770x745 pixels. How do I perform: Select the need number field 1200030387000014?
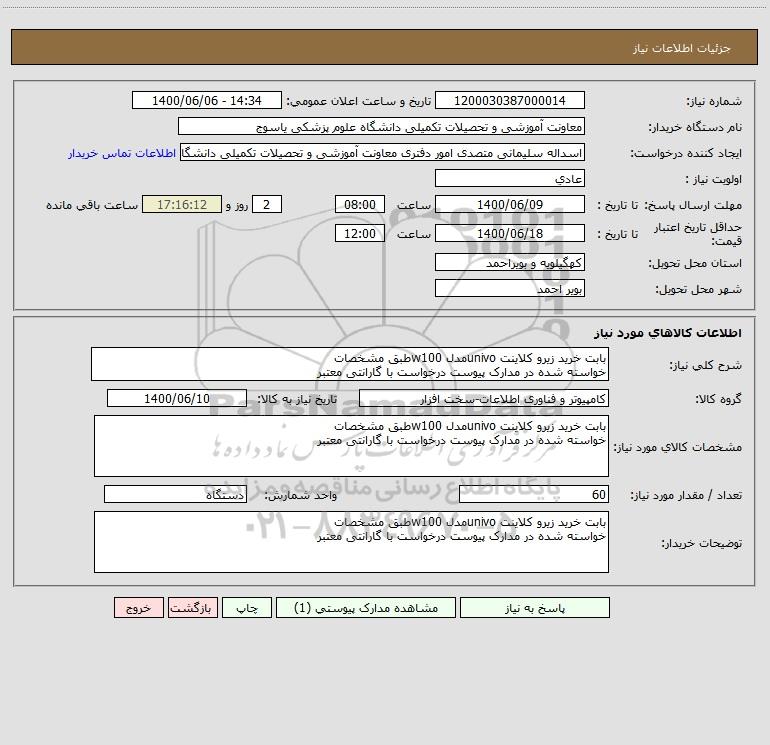click(510, 100)
